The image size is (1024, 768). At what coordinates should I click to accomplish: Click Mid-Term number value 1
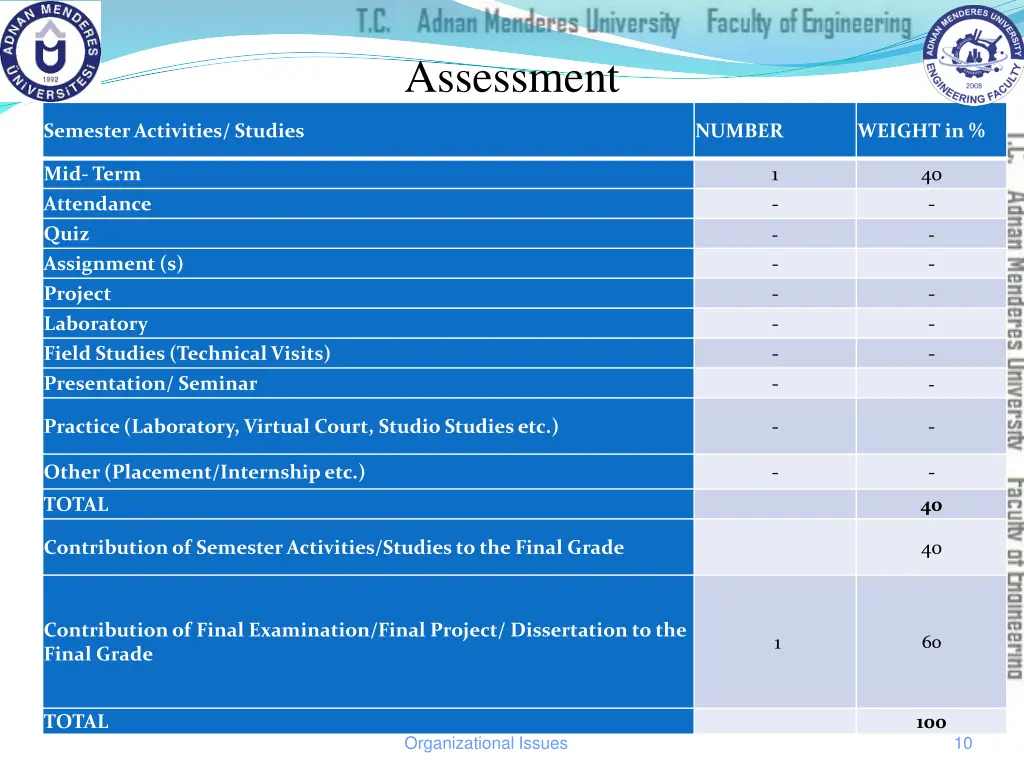(x=775, y=176)
